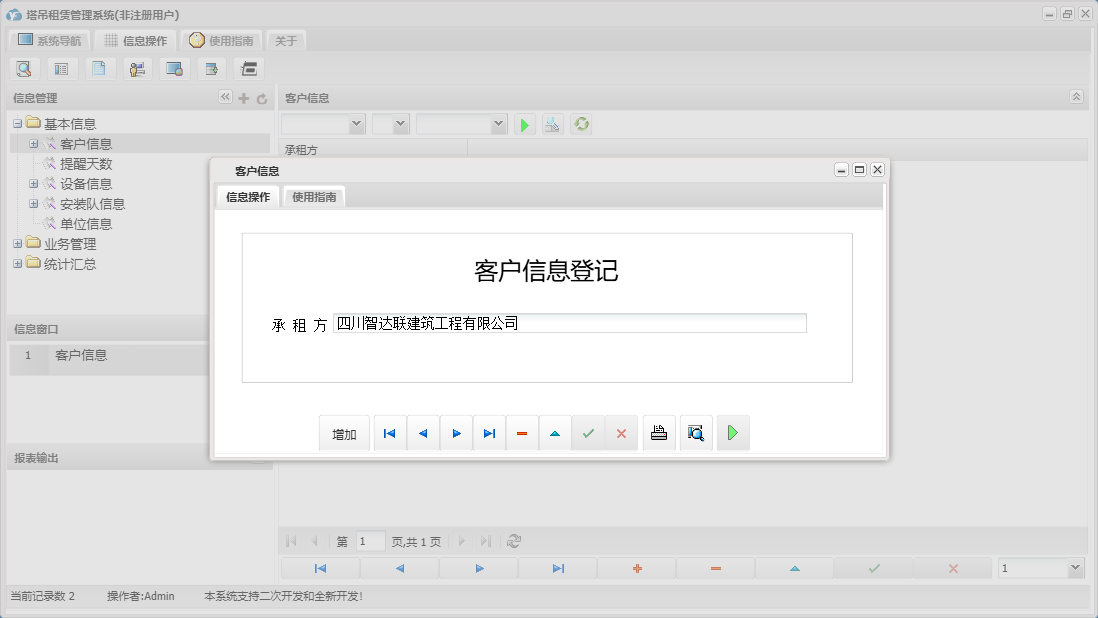
Task: Select the user management icon in the toolbar
Action: coord(136,68)
